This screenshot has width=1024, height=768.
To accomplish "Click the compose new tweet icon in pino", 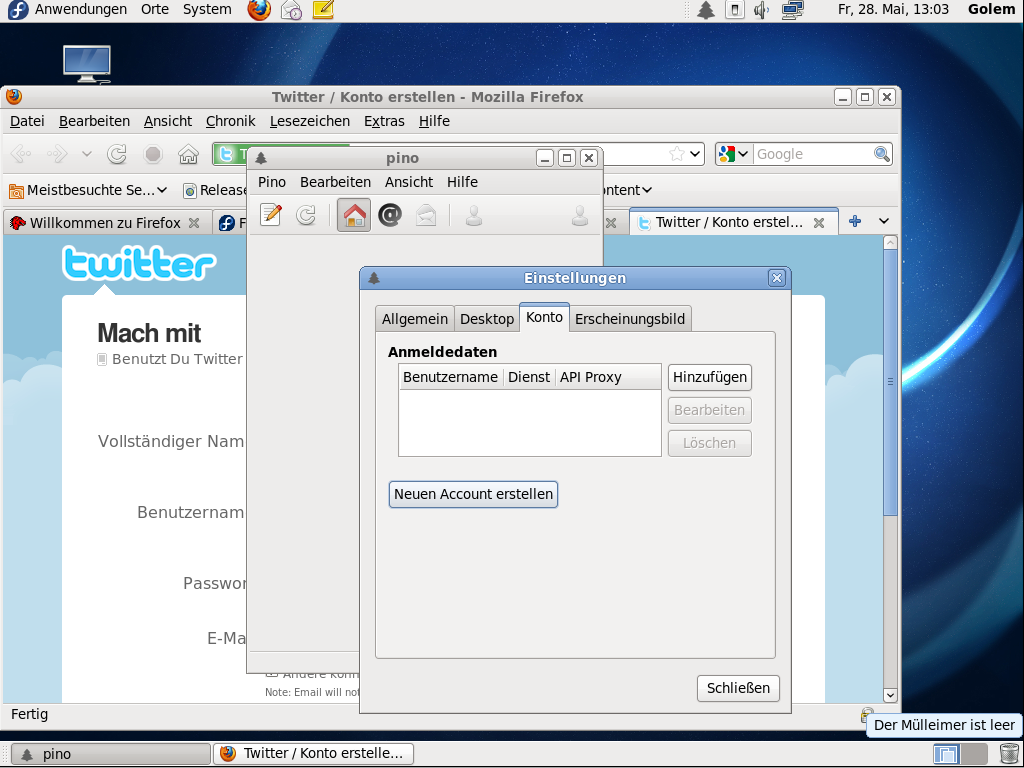I will (x=270, y=215).
